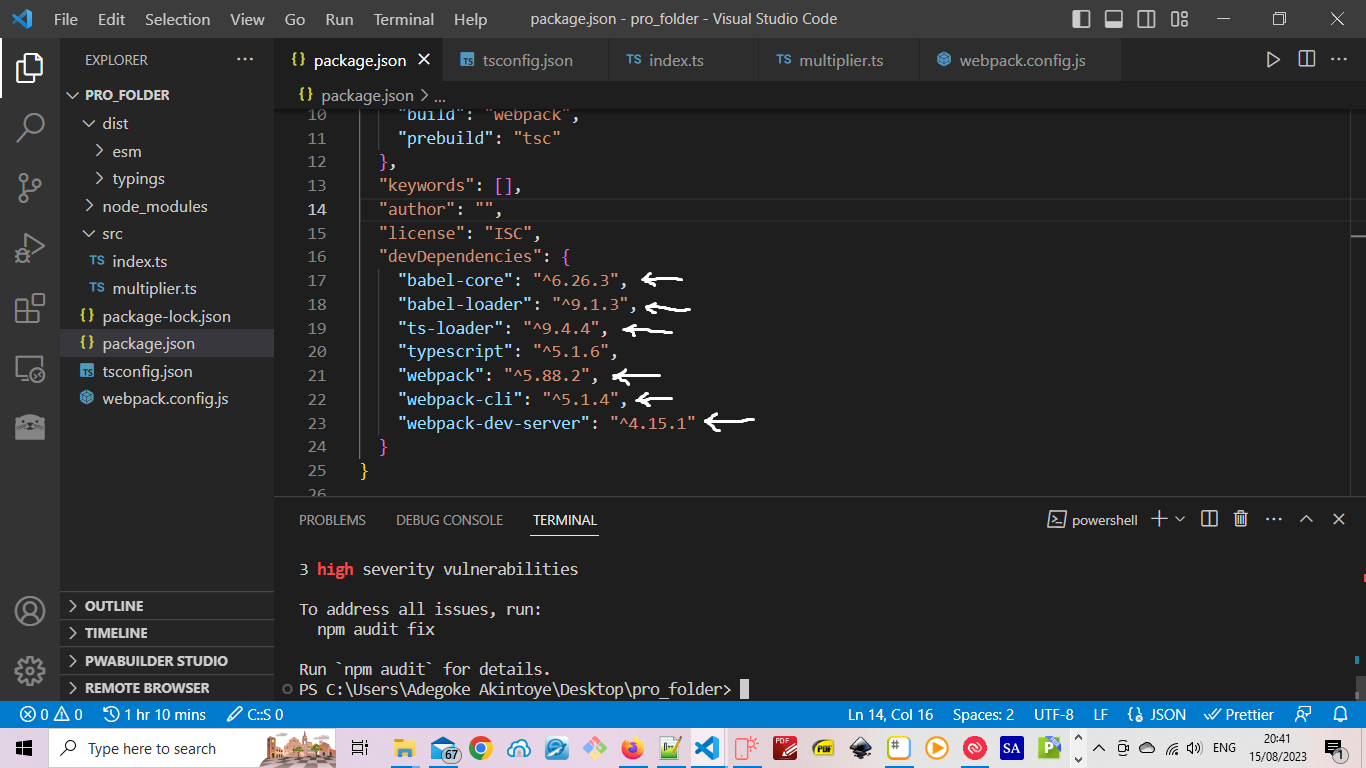1366x768 pixels.
Task: Click the Accounts icon
Action: tap(30, 610)
